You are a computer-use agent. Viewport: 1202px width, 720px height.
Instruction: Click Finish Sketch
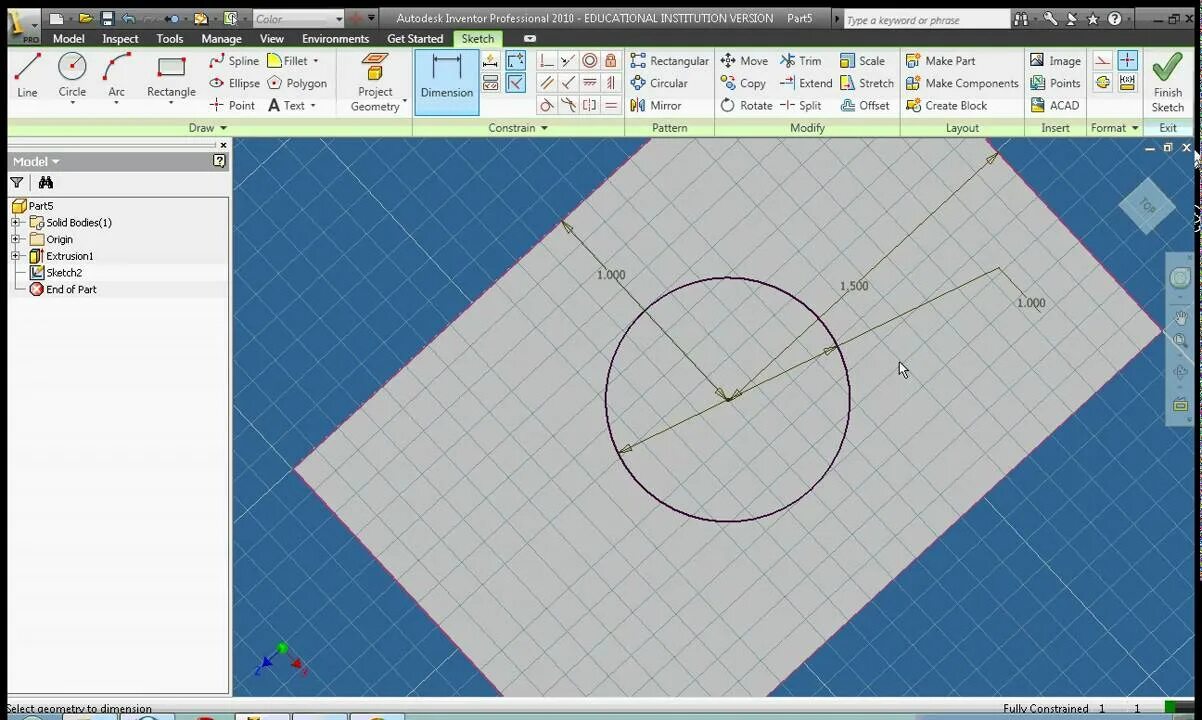[1167, 83]
